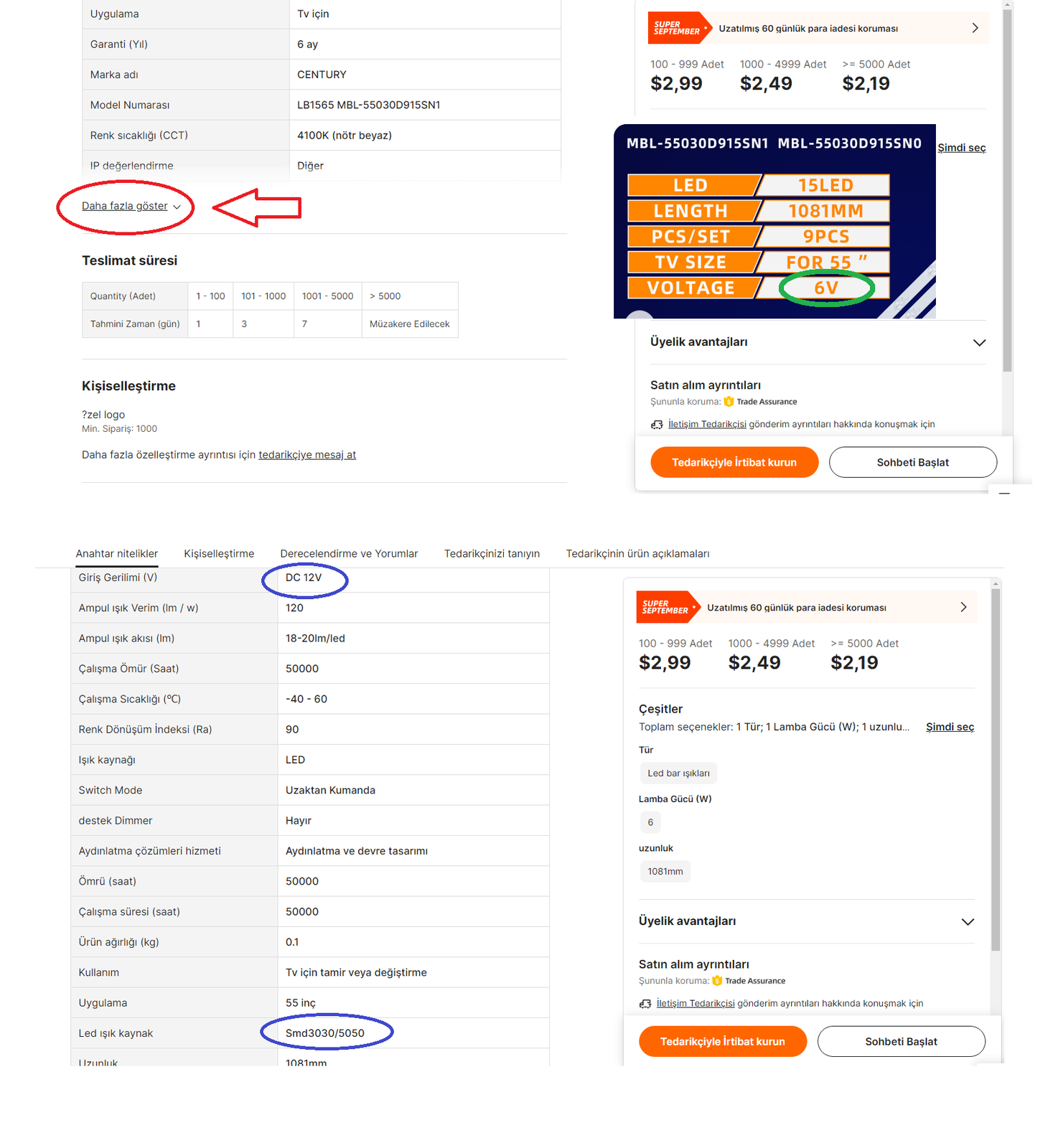Screen dimensions: 1053x1148
Task: Select 'Led bar ışıkları' type option
Action: [678, 773]
